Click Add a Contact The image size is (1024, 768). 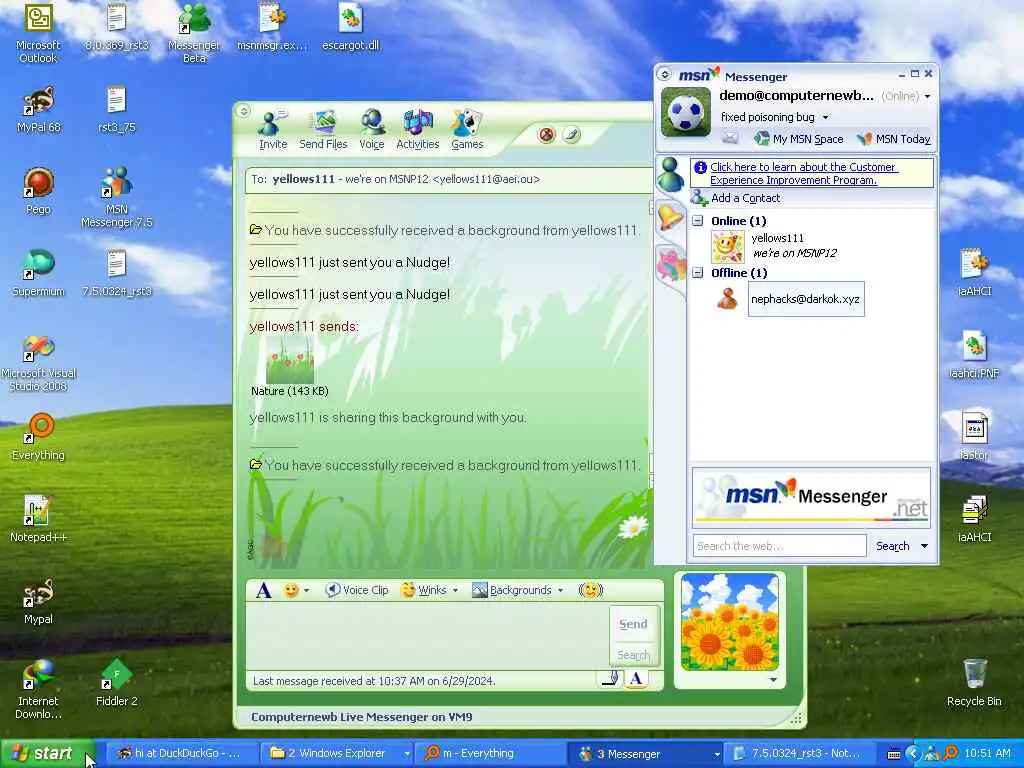click(735, 198)
